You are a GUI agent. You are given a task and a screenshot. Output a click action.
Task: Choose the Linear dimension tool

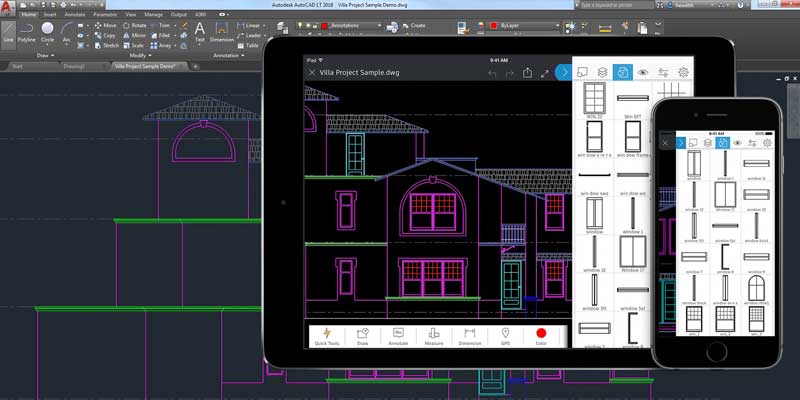249,25
